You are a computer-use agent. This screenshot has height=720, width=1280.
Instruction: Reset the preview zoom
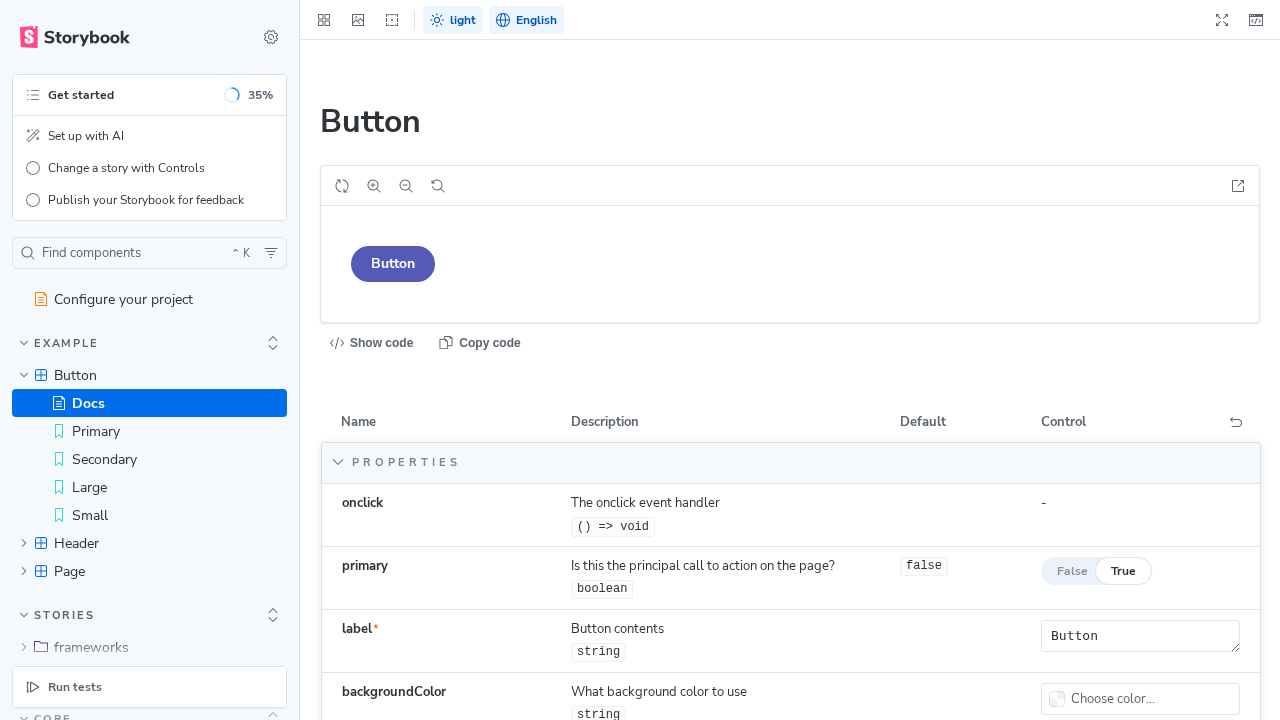(x=438, y=186)
